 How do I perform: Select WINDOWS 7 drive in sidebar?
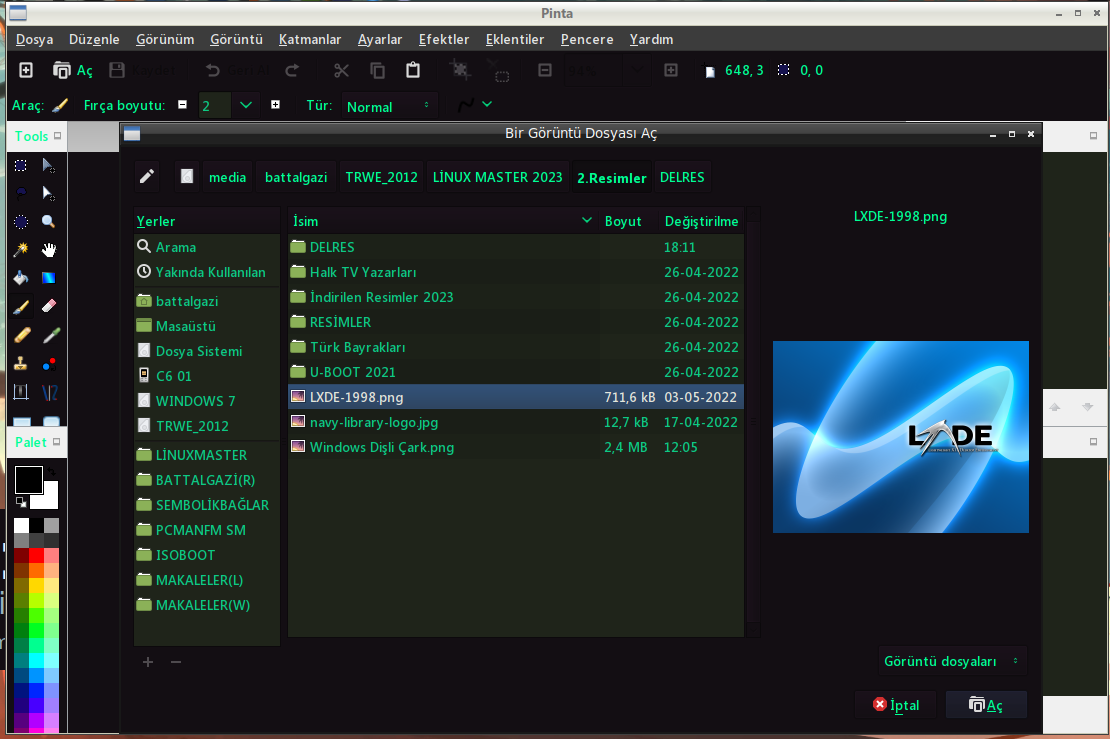pos(207,401)
